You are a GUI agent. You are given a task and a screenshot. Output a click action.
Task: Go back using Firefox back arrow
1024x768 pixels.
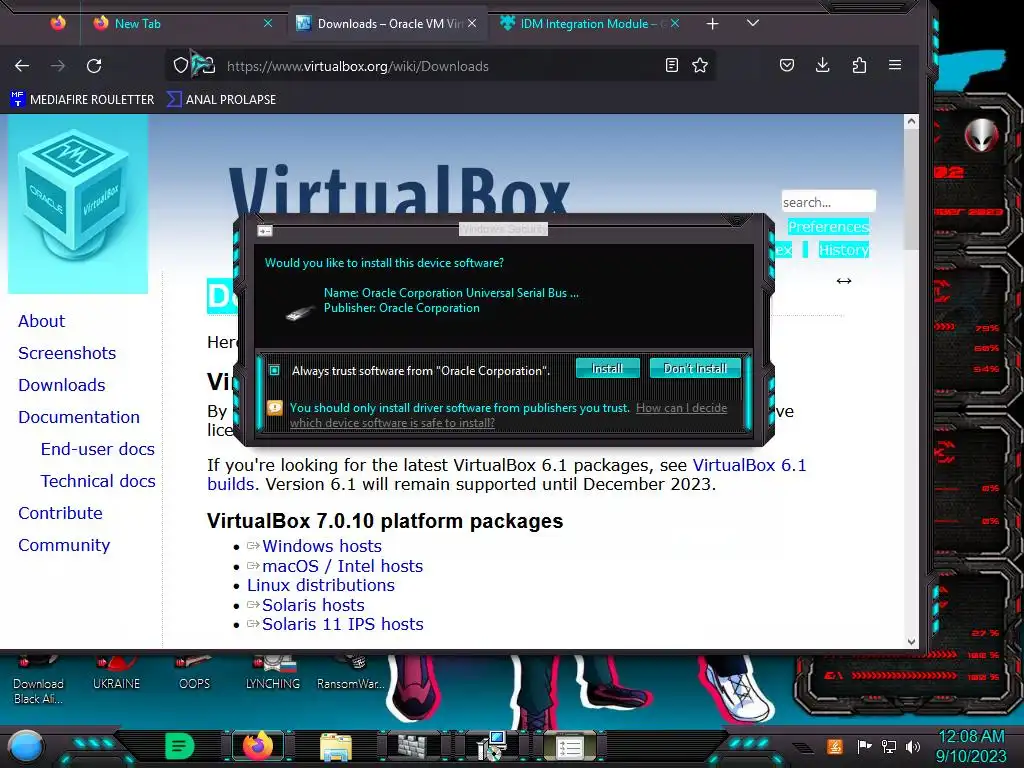[x=22, y=65]
